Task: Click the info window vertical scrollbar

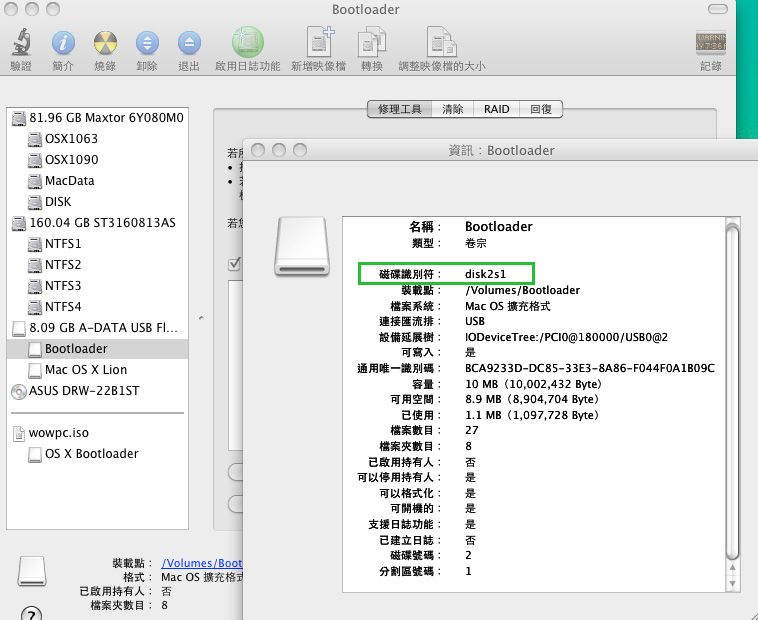Action: tap(732, 391)
